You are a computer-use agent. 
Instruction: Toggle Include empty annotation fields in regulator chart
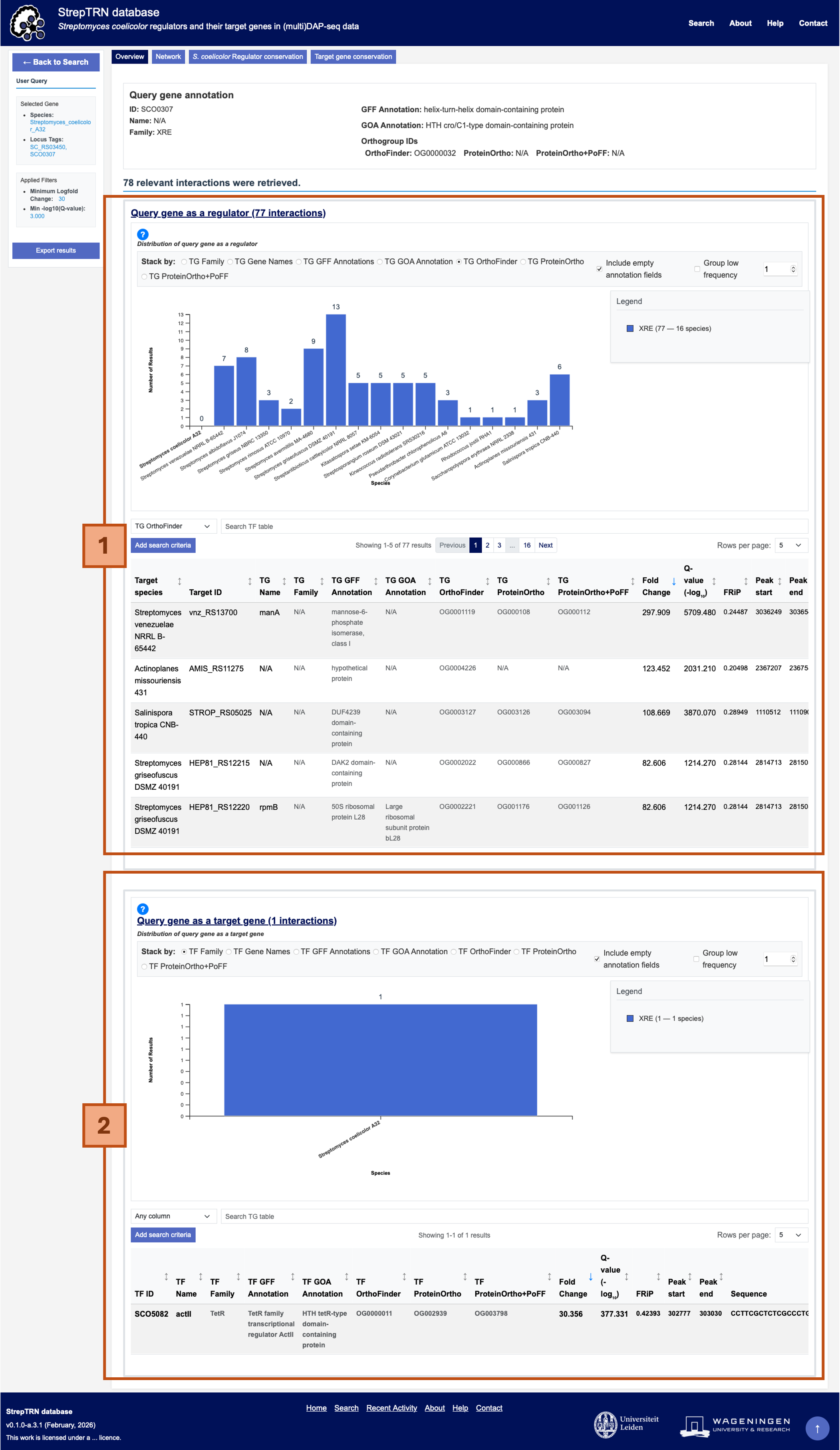[x=600, y=269]
